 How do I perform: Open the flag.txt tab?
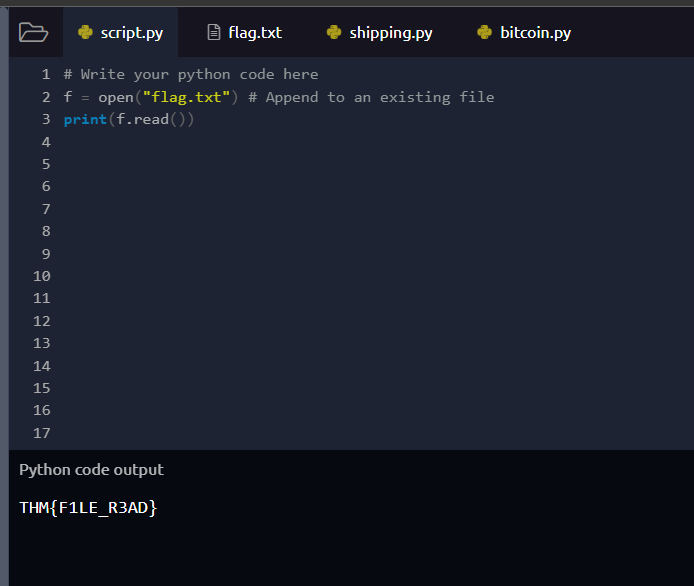pyautogui.click(x=245, y=32)
